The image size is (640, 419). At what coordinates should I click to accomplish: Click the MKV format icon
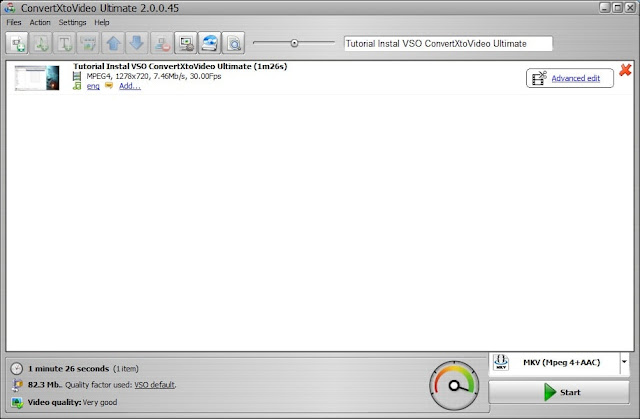[x=501, y=362]
